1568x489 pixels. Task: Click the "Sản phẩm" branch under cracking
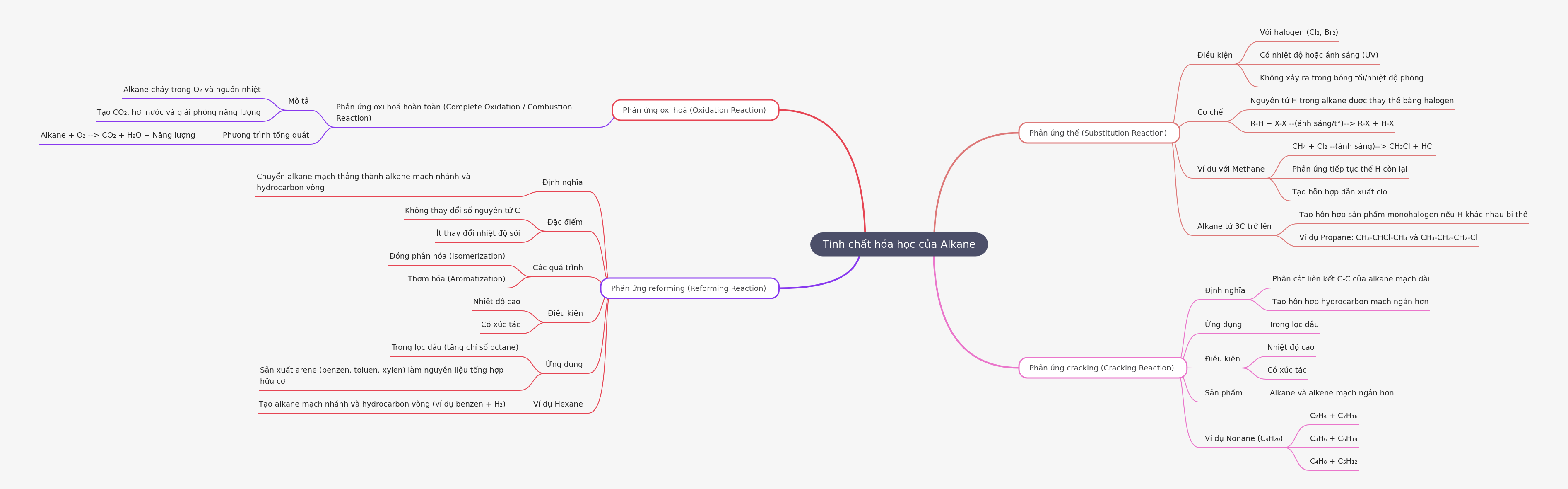1224,393
